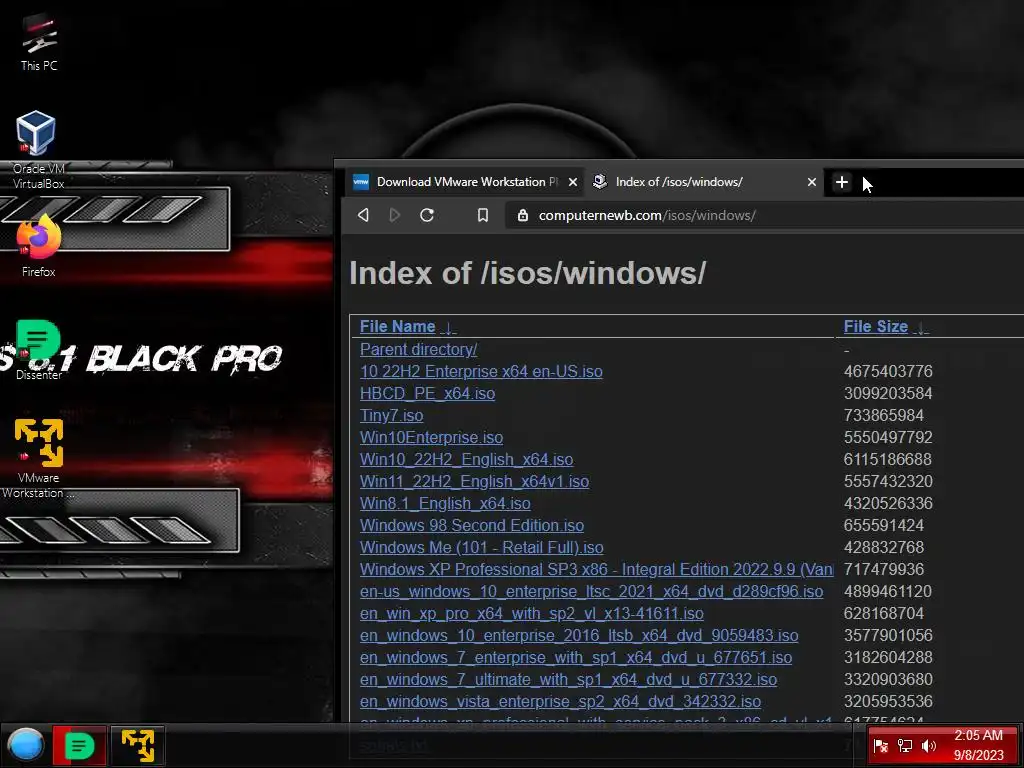Image resolution: width=1024 pixels, height=768 pixels.
Task: Reload the current page
Action: point(427,215)
